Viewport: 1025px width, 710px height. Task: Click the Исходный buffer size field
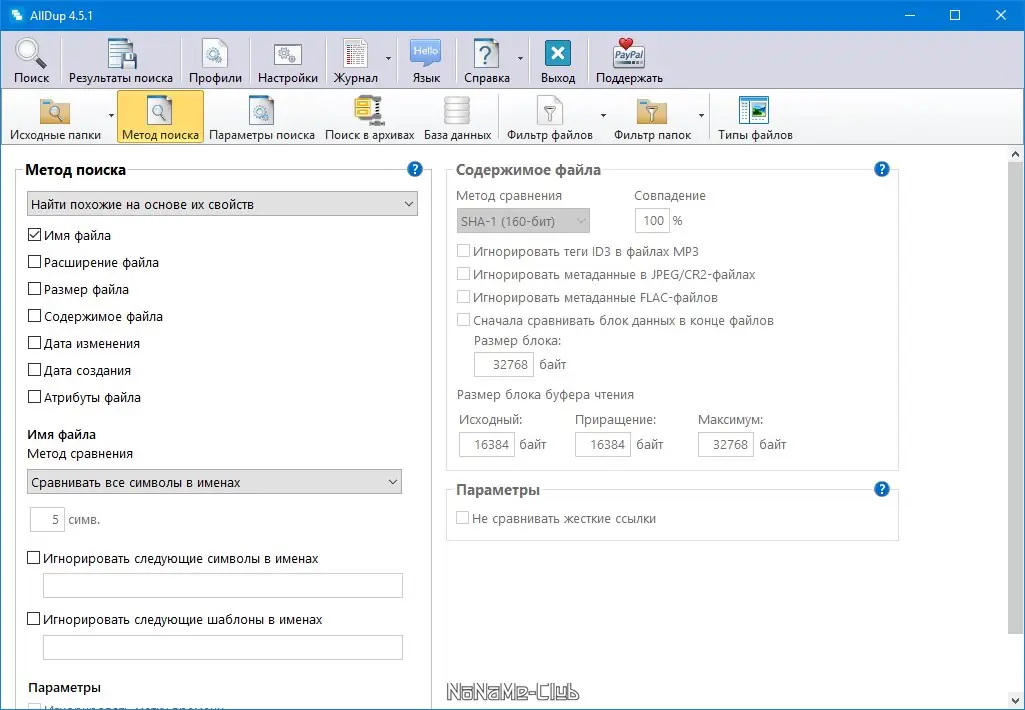pyautogui.click(x=487, y=445)
